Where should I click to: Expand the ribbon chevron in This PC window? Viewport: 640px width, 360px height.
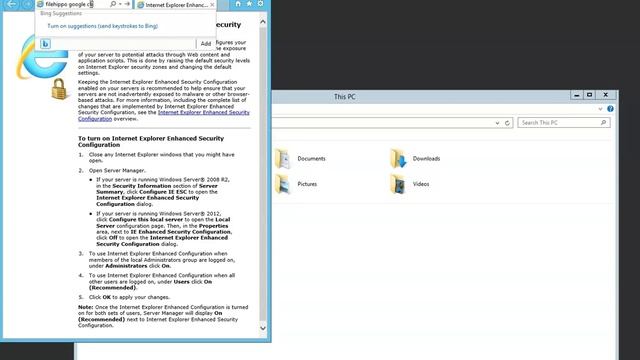coord(600,109)
